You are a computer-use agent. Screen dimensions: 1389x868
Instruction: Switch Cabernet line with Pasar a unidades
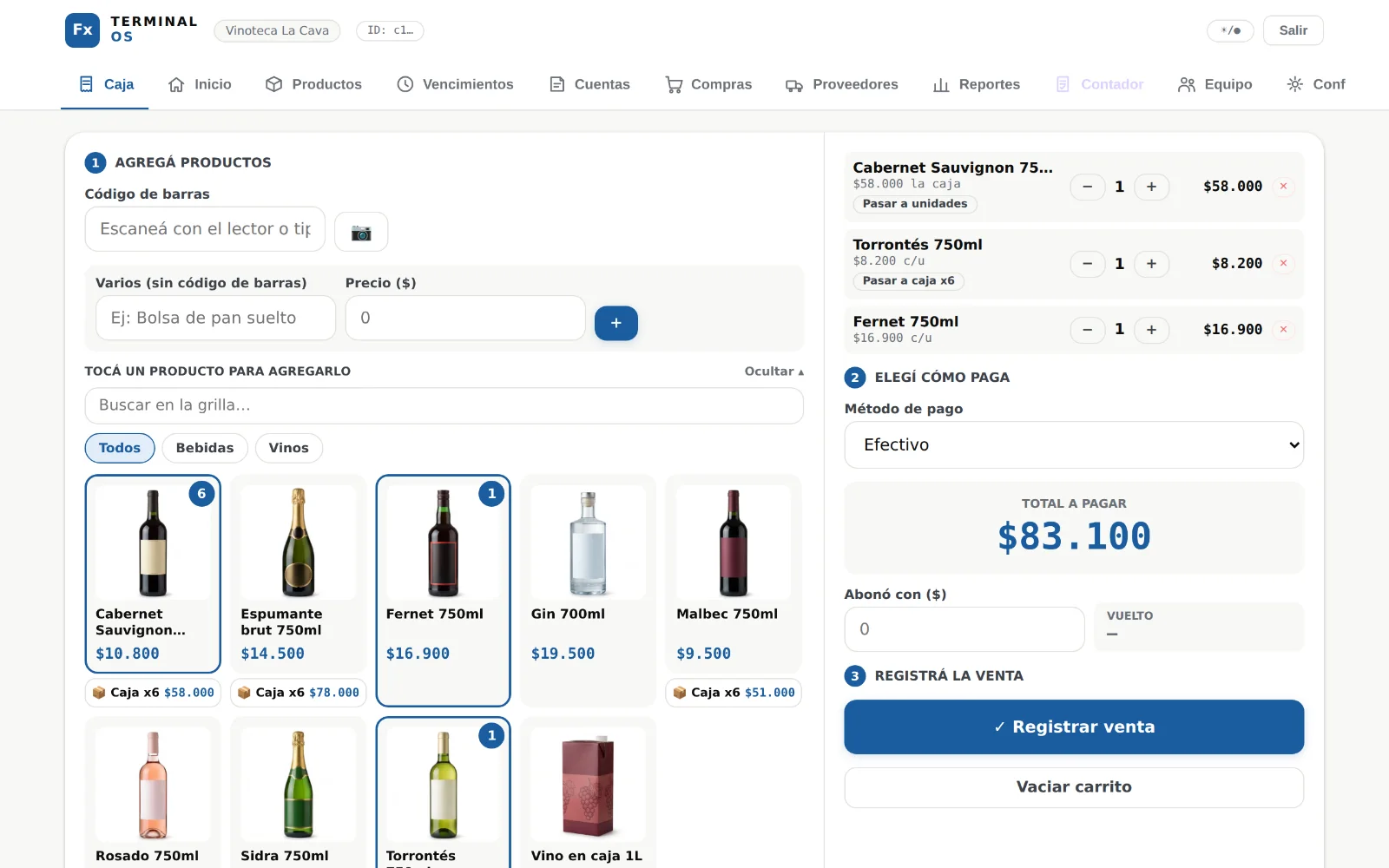(x=915, y=204)
